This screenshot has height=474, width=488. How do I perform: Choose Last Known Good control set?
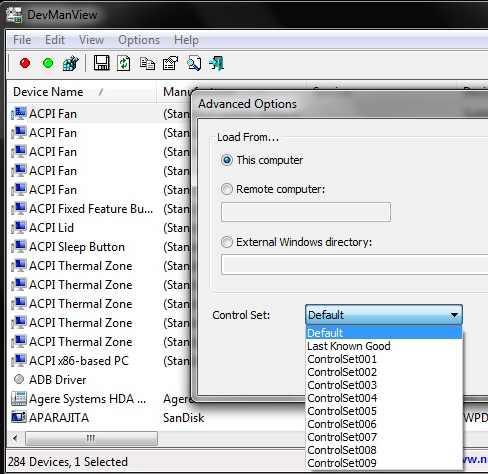click(x=384, y=346)
